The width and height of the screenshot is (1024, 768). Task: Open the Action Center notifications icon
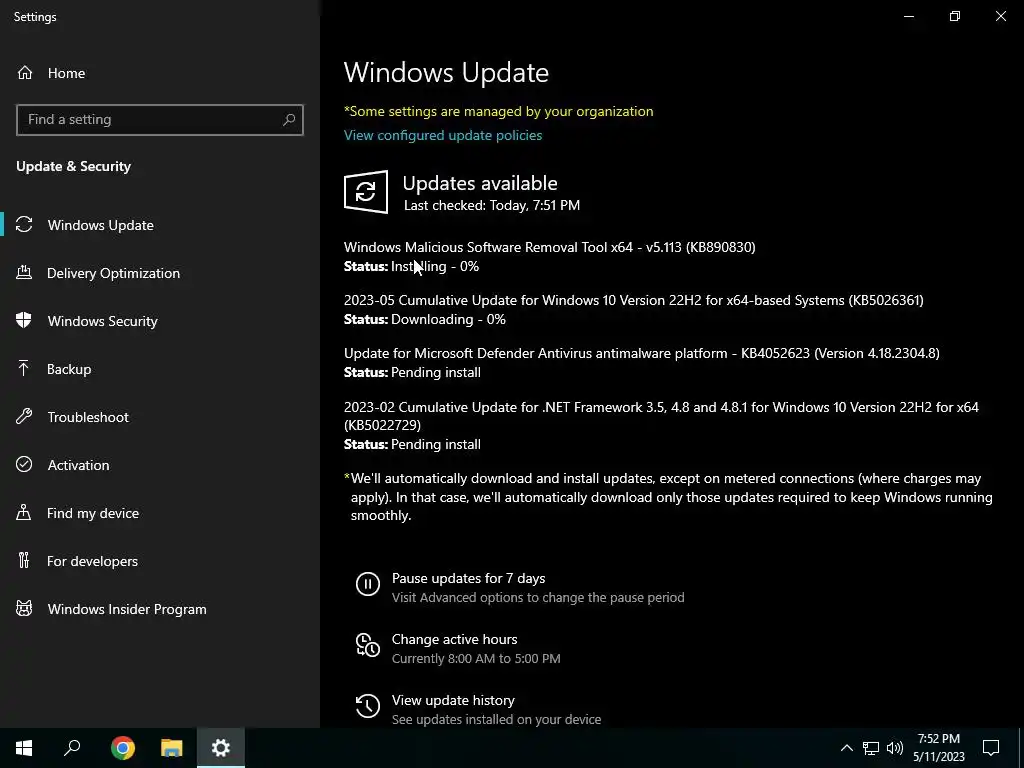(991, 748)
